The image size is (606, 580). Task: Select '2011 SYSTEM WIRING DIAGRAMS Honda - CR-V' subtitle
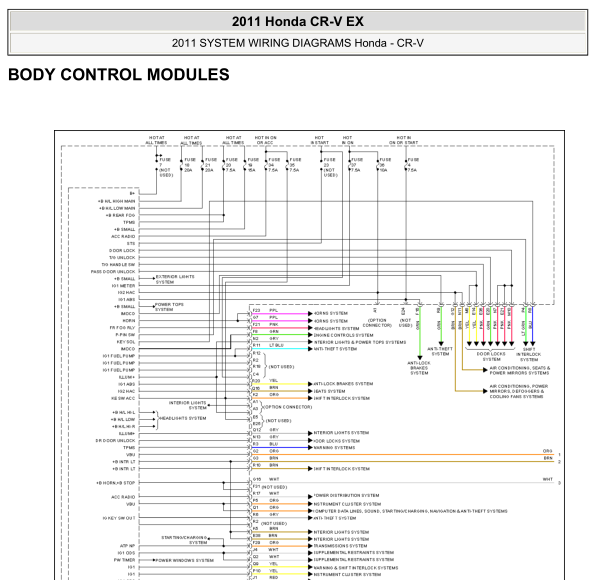point(298,43)
